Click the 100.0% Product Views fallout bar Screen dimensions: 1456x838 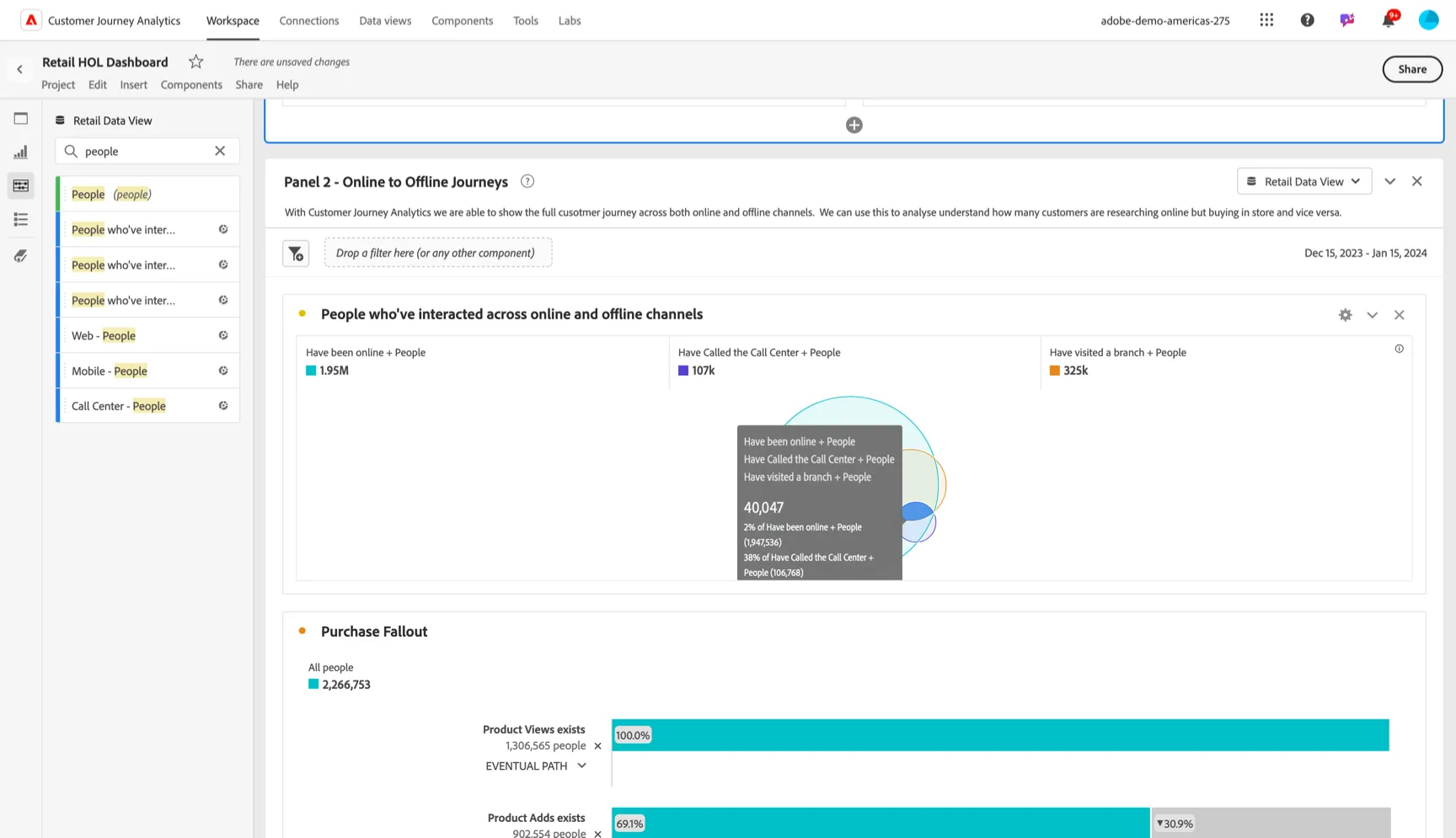pos(1000,735)
